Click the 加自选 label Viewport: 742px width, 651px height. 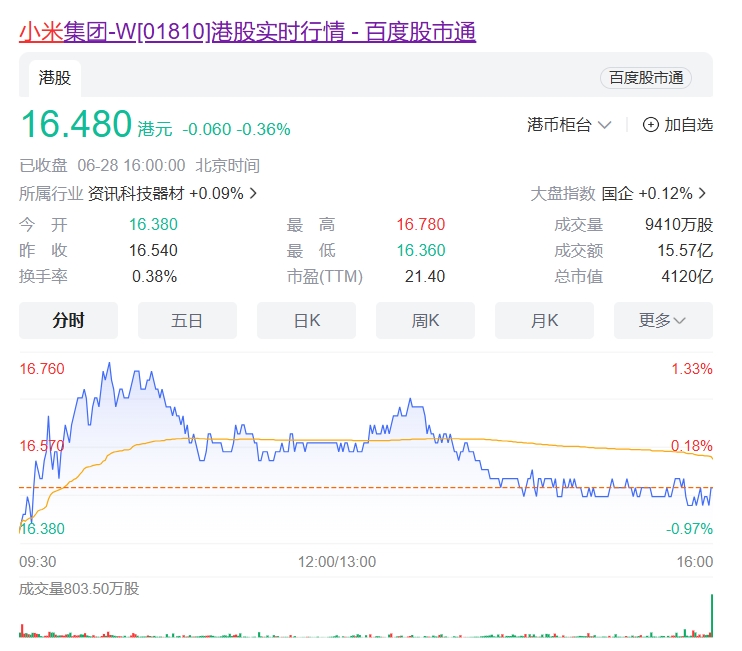pos(688,125)
